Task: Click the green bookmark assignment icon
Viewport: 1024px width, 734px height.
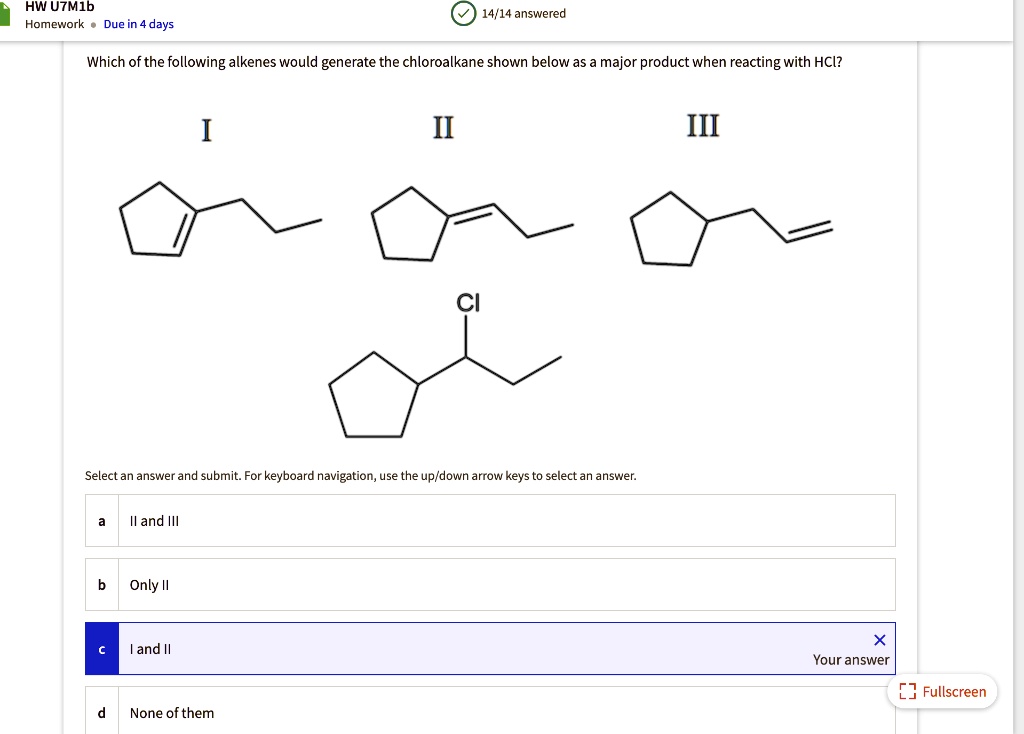Action: pyautogui.click(x=8, y=13)
